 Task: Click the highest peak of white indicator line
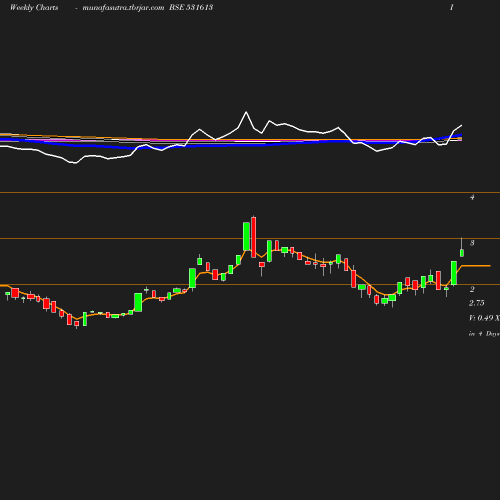[x=246, y=112]
